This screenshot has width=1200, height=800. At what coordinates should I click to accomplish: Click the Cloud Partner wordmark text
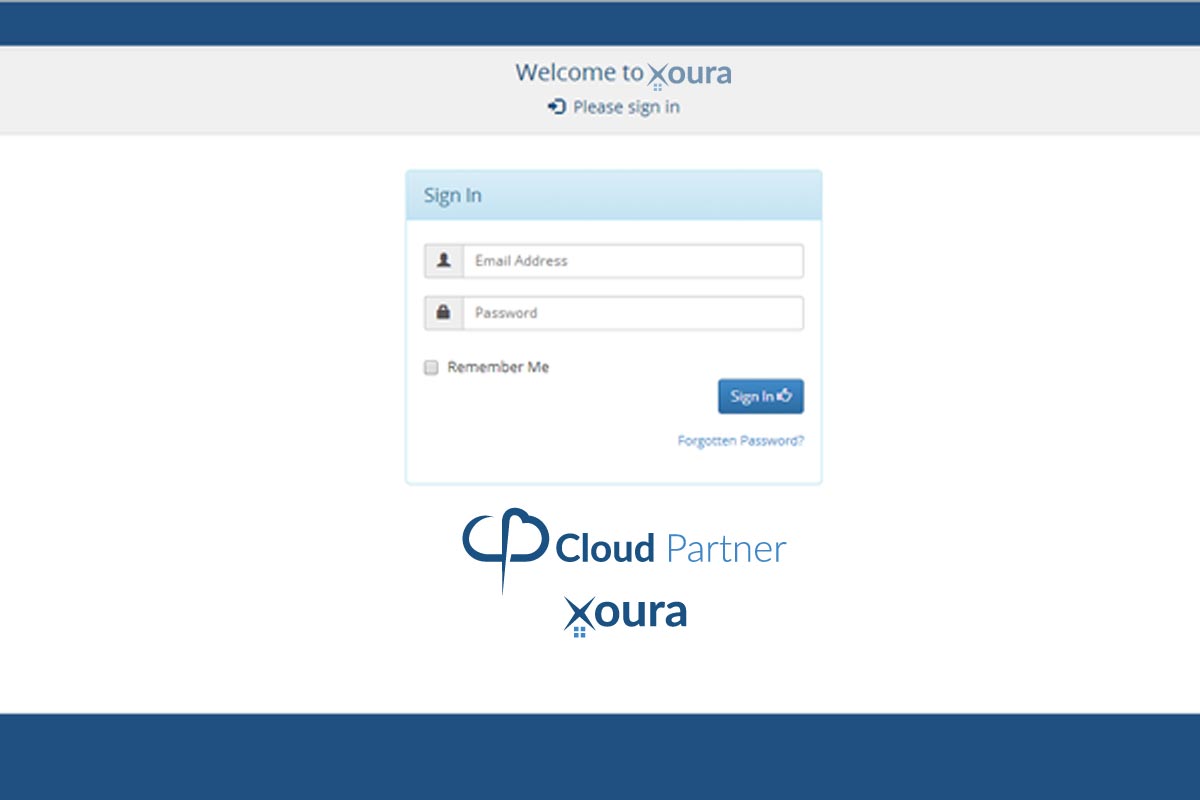[x=672, y=547]
